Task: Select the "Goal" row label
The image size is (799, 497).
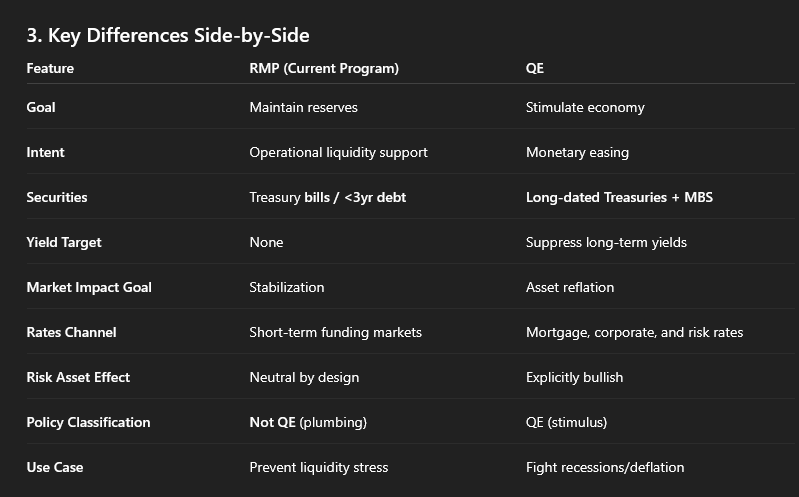Action: tap(41, 107)
